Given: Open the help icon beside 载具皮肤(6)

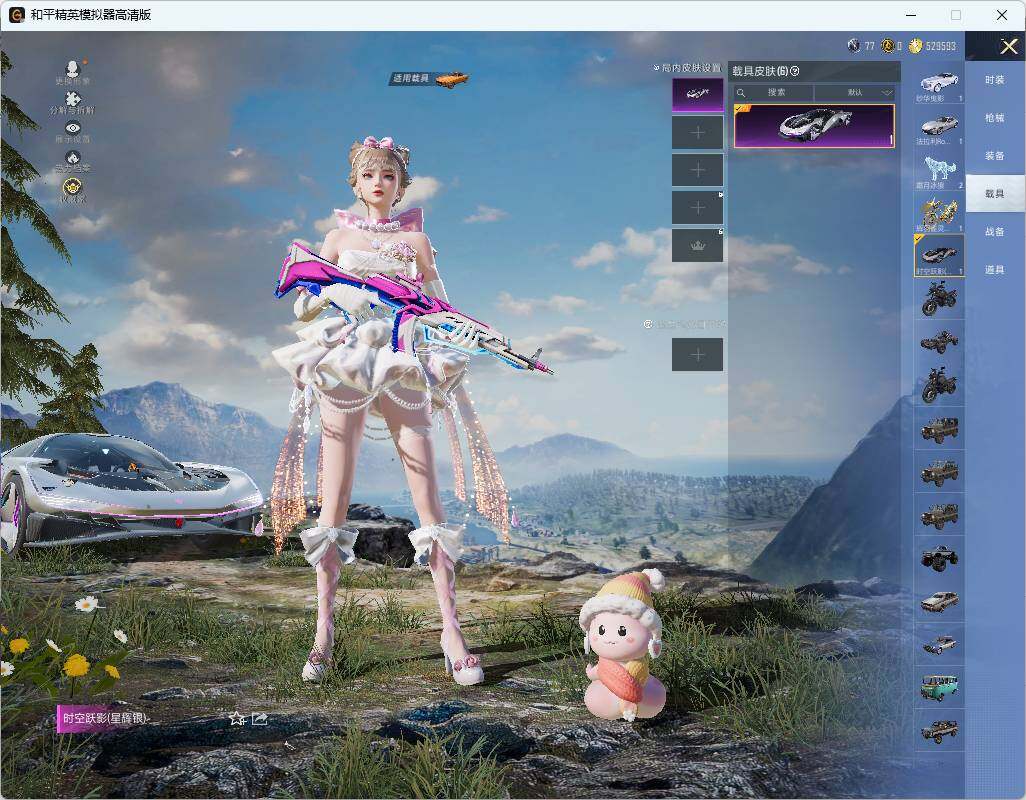Looking at the screenshot, I should pyautogui.click(x=794, y=71).
